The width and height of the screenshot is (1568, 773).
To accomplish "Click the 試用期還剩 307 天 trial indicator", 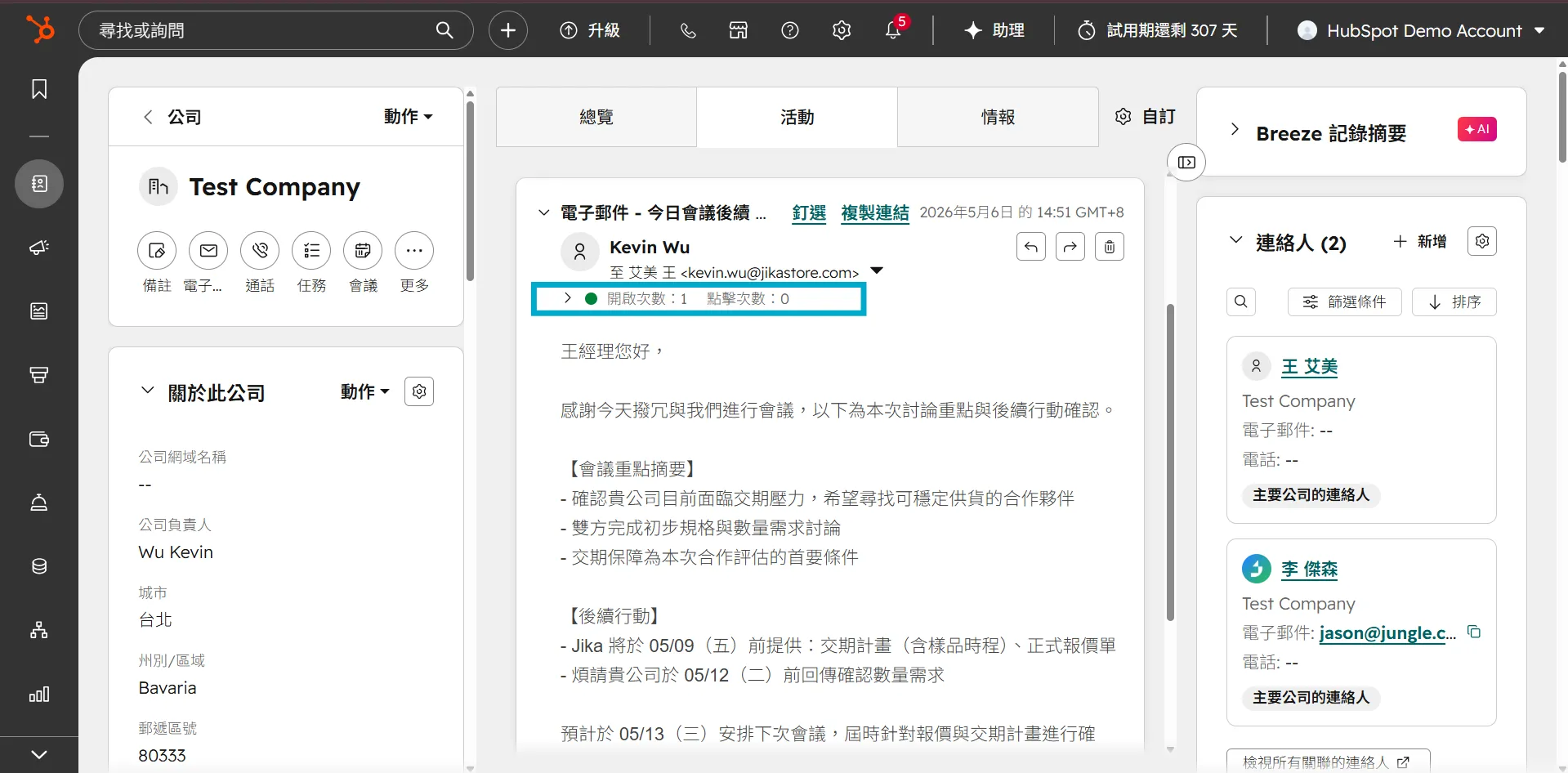I will coord(1157,30).
